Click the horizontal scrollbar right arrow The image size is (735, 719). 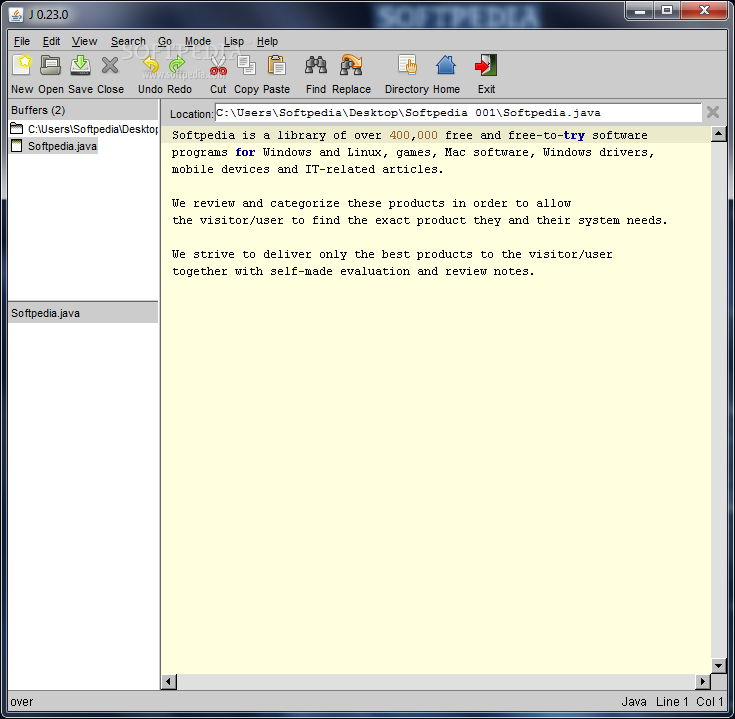pyautogui.click(x=703, y=681)
